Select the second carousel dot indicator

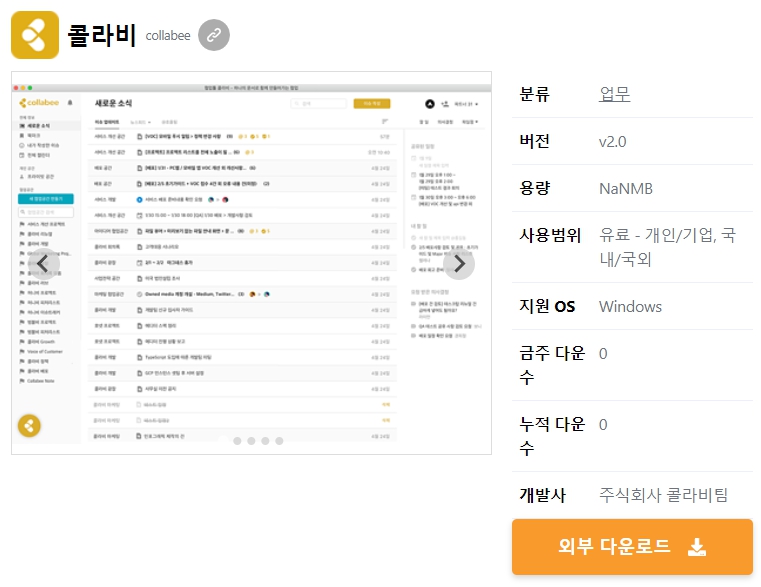point(237,441)
